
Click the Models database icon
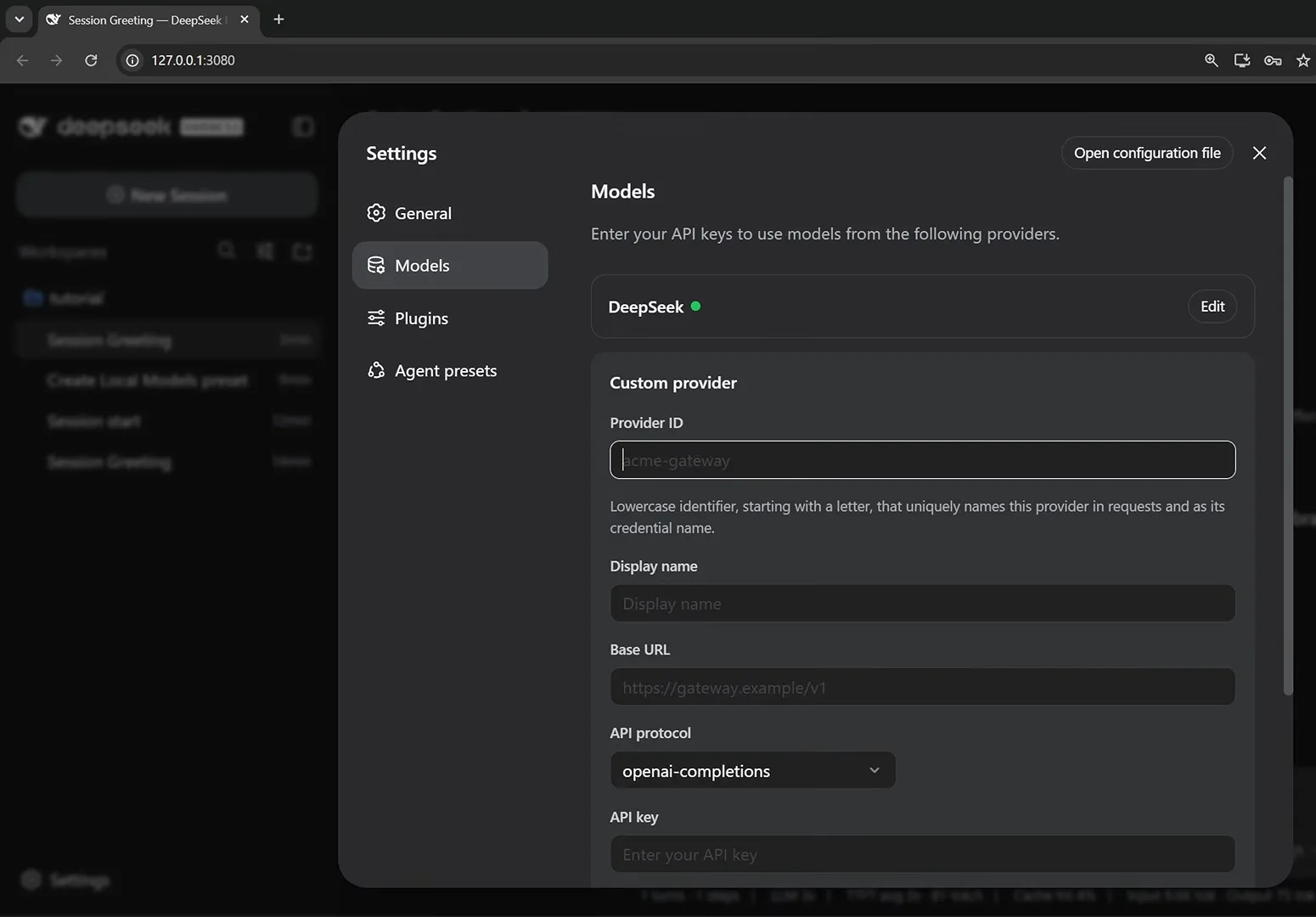(376, 265)
